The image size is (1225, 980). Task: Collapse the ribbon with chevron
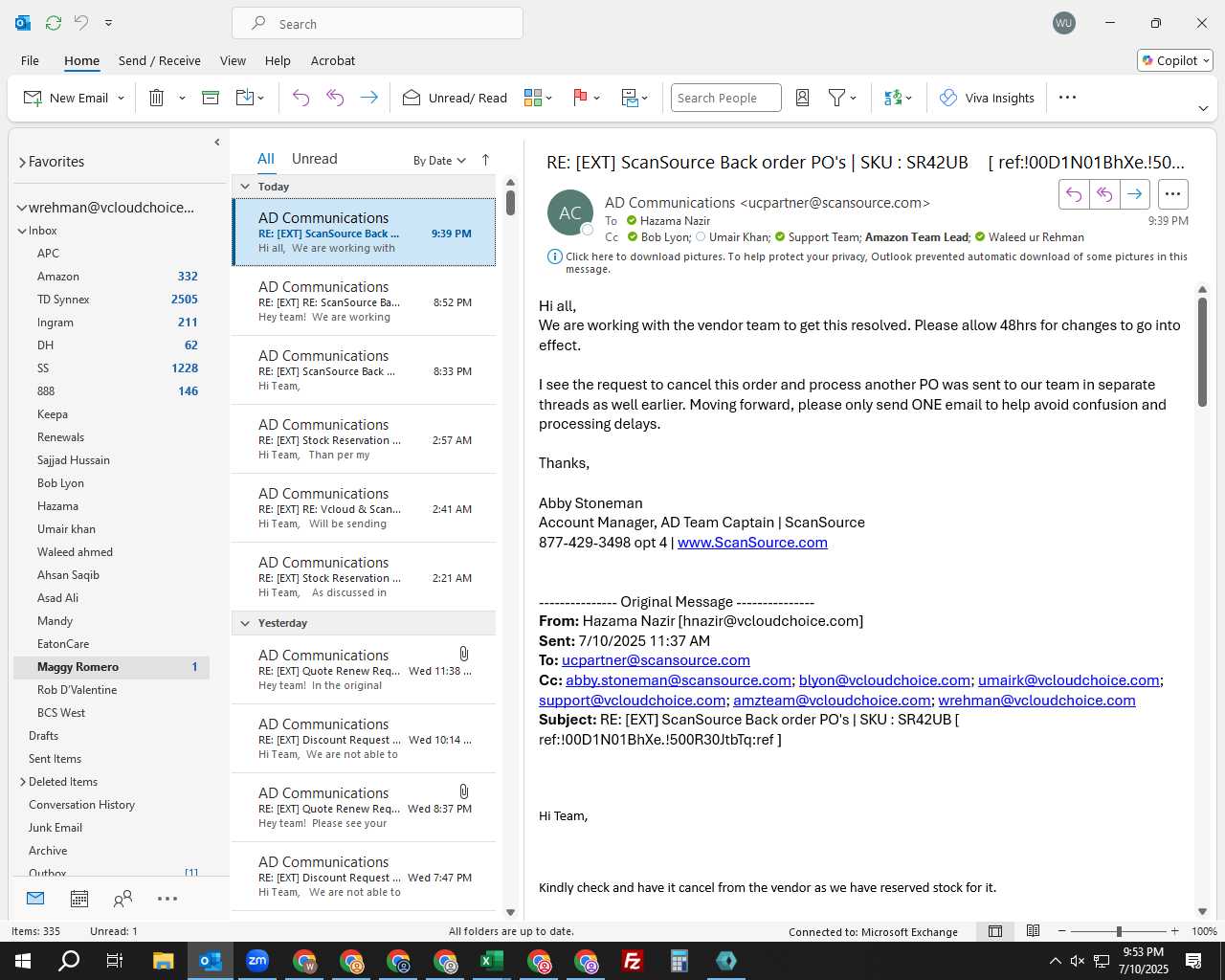(1203, 108)
